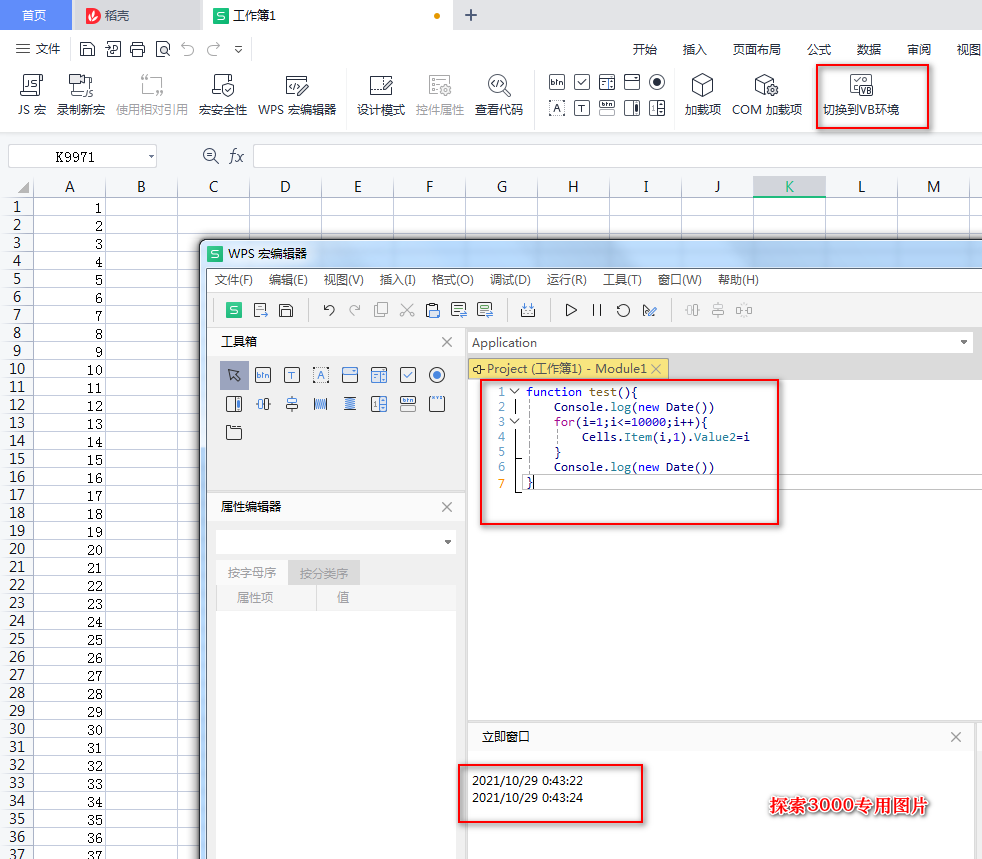The image size is (982, 859).
Task: Close the 属性编辑器 panel
Action: click(x=447, y=507)
